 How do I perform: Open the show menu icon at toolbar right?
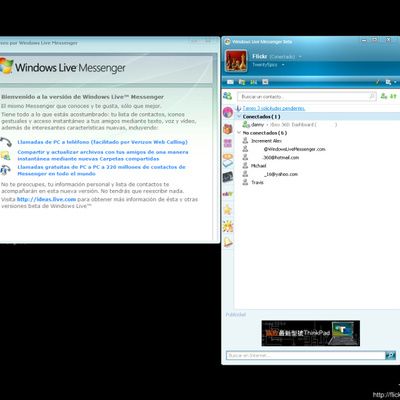click(x=388, y=82)
